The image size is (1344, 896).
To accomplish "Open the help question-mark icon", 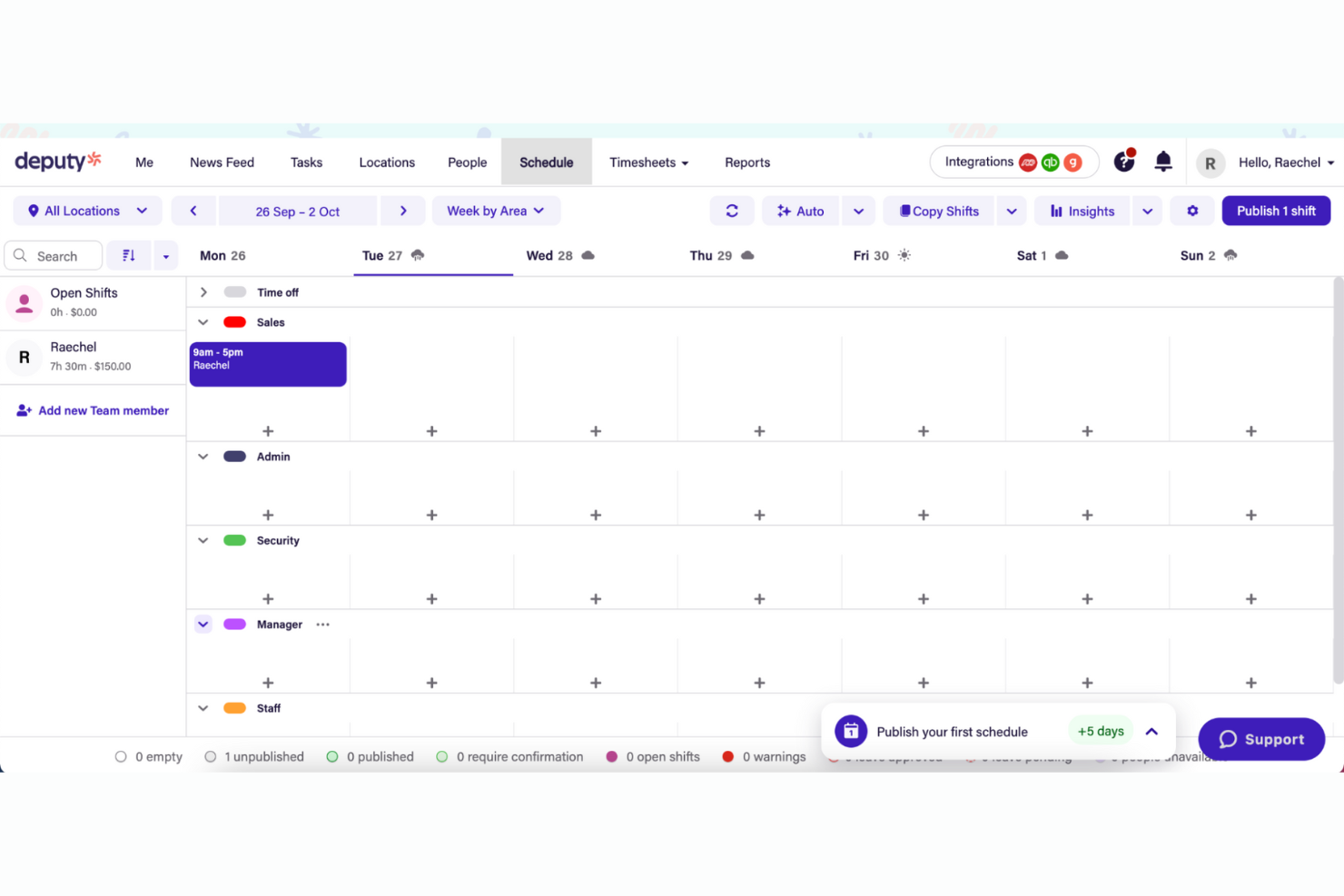I will click(x=1124, y=161).
